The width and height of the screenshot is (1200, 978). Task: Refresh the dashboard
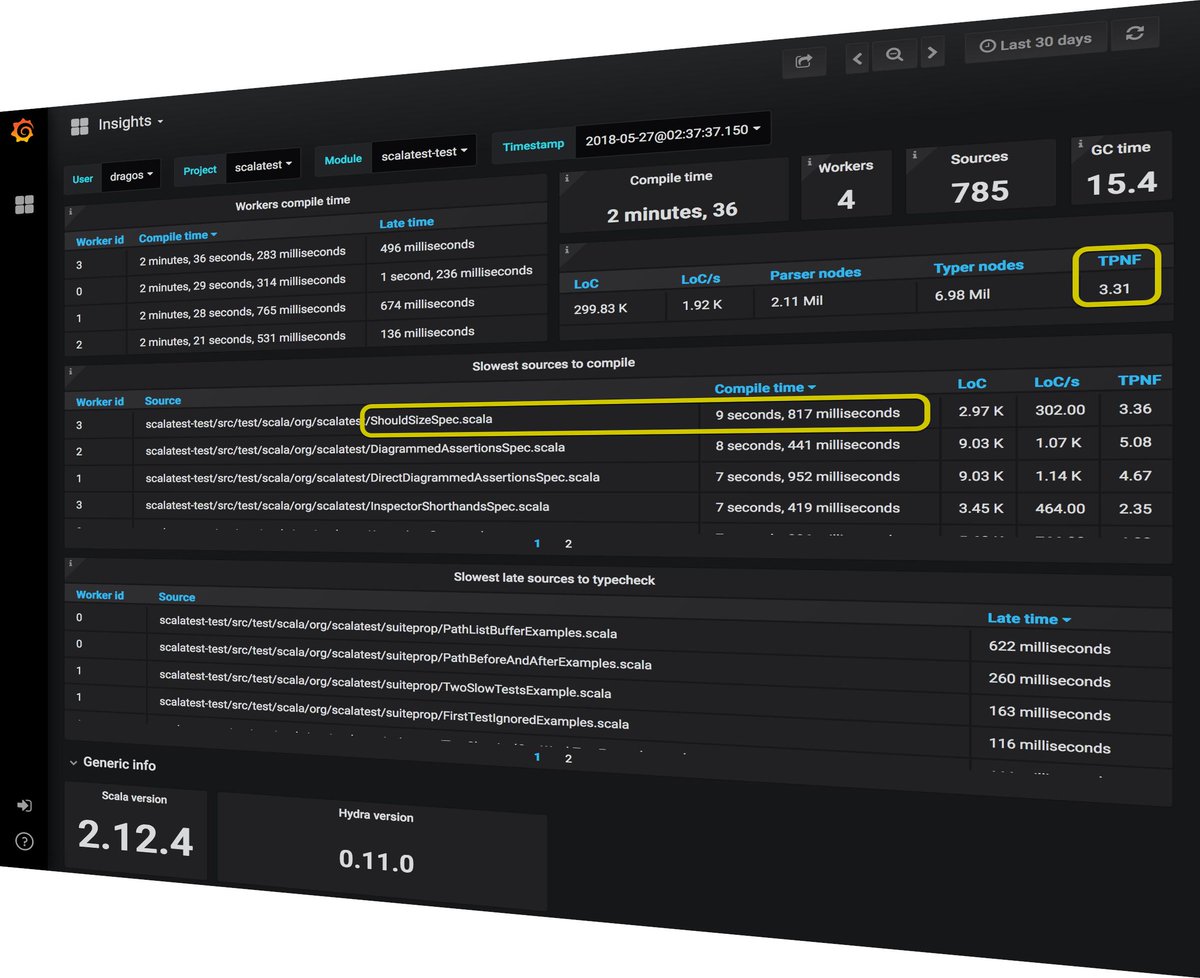pos(1134,33)
